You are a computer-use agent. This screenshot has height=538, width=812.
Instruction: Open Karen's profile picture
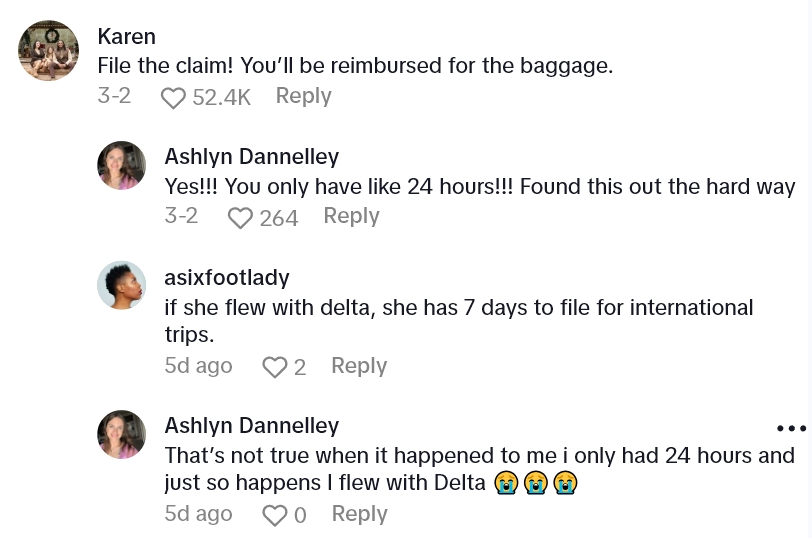(x=48, y=51)
